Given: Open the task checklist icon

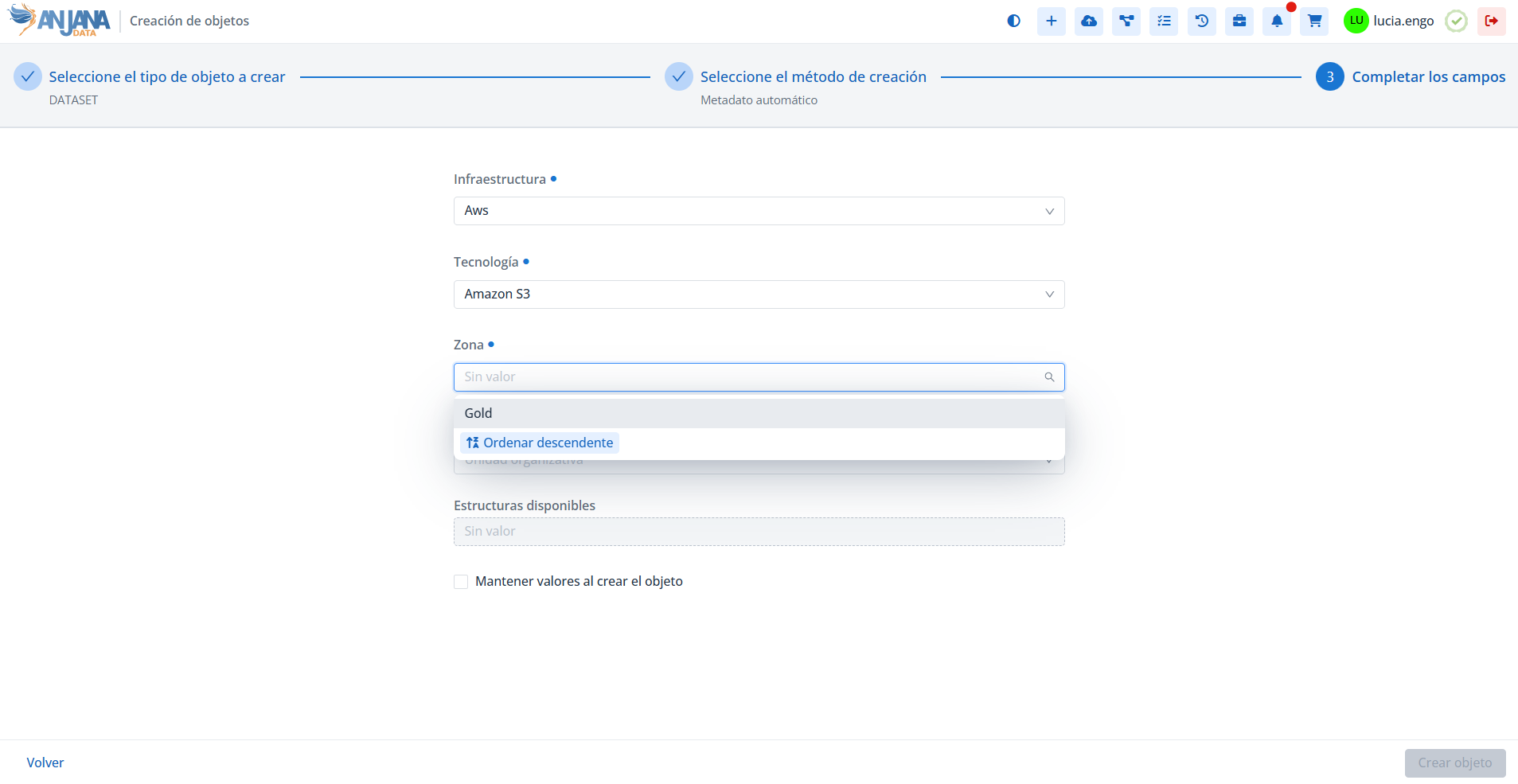Looking at the screenshot, I should (1164, 21).
